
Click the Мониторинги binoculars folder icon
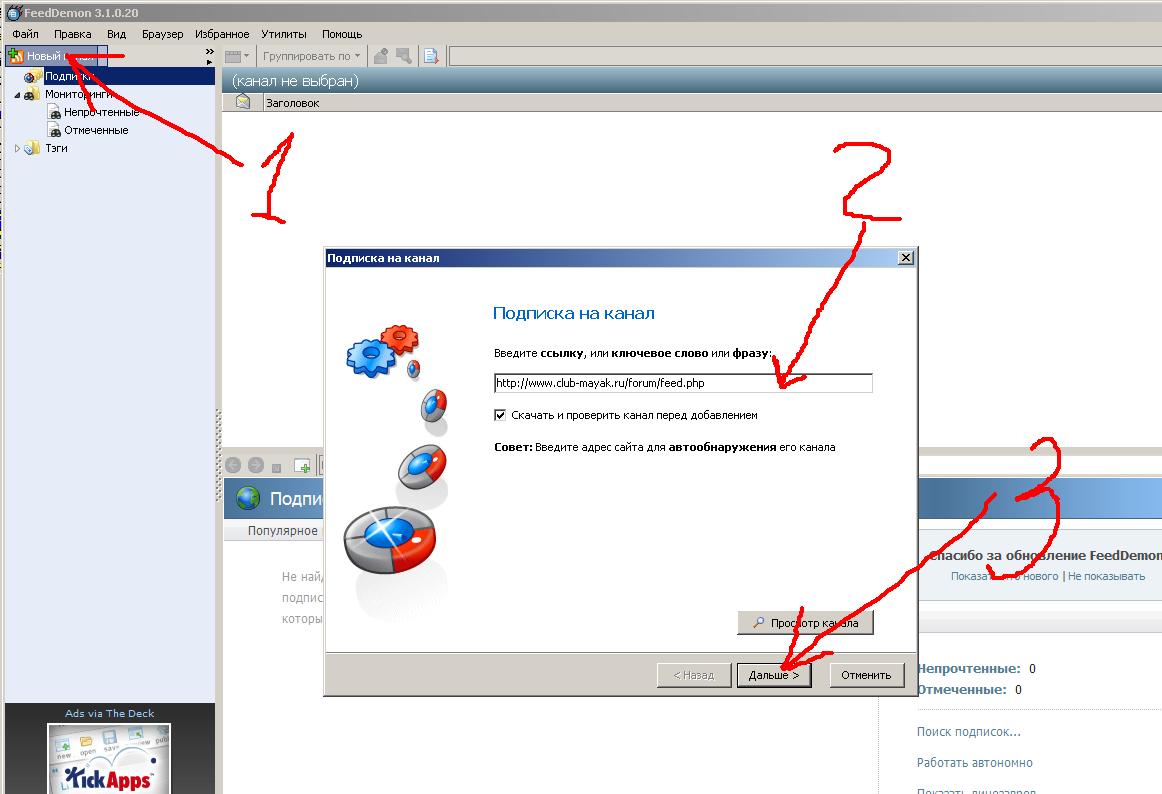pyautogui.click(x=32, y=94)
